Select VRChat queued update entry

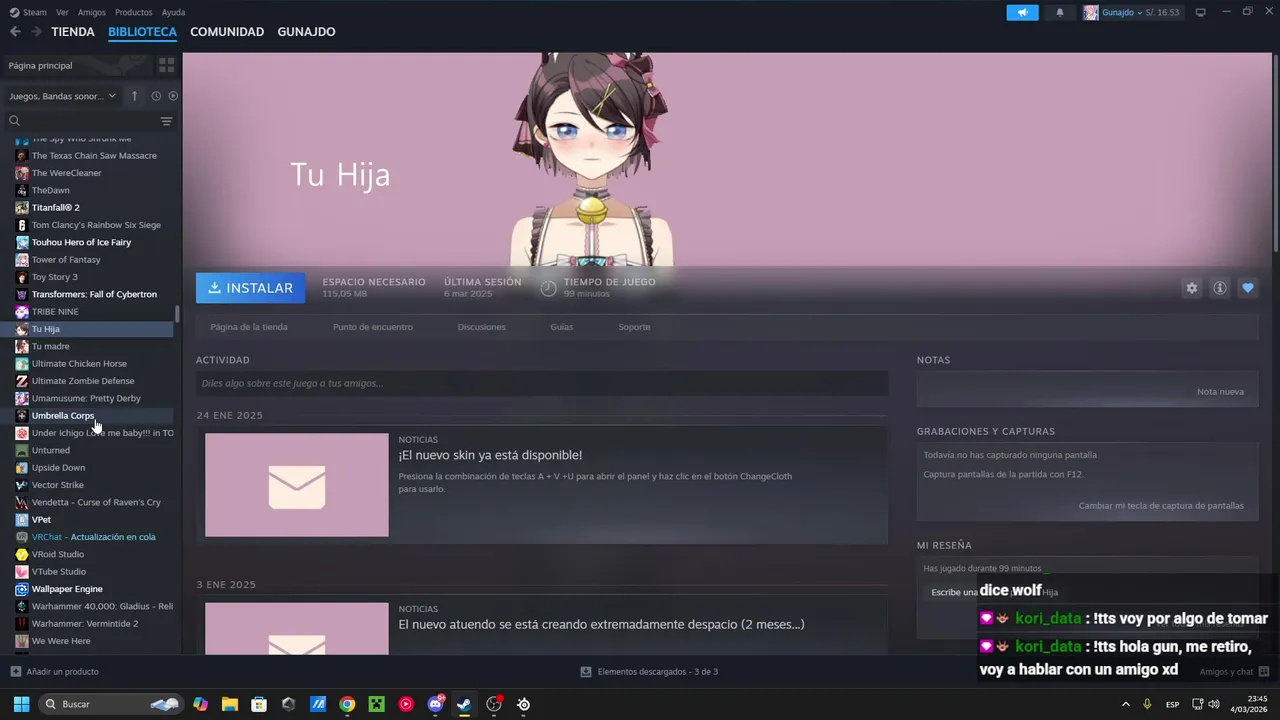tap(93, 537)
